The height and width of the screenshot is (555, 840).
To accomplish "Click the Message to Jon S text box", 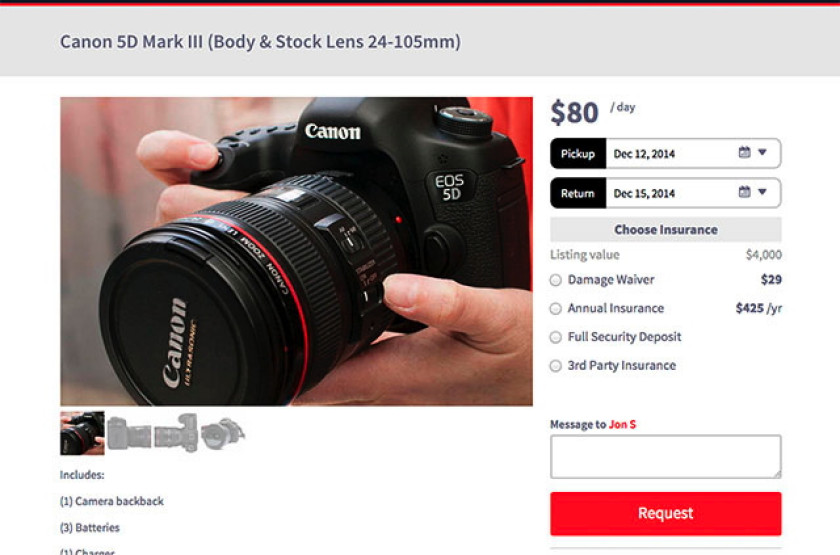I will [x=665, y=456].
